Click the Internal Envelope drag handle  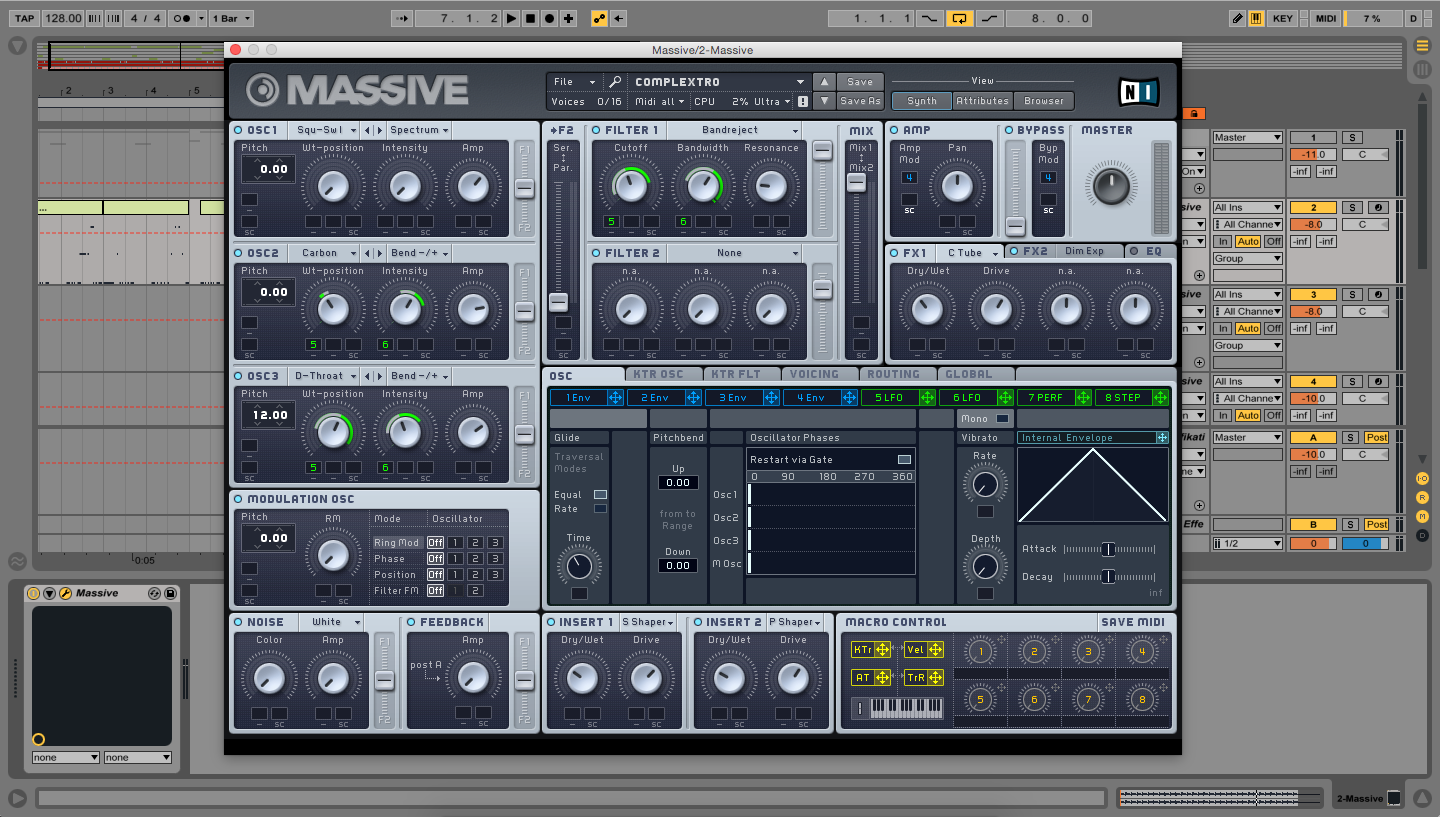tap(1162, 438)
